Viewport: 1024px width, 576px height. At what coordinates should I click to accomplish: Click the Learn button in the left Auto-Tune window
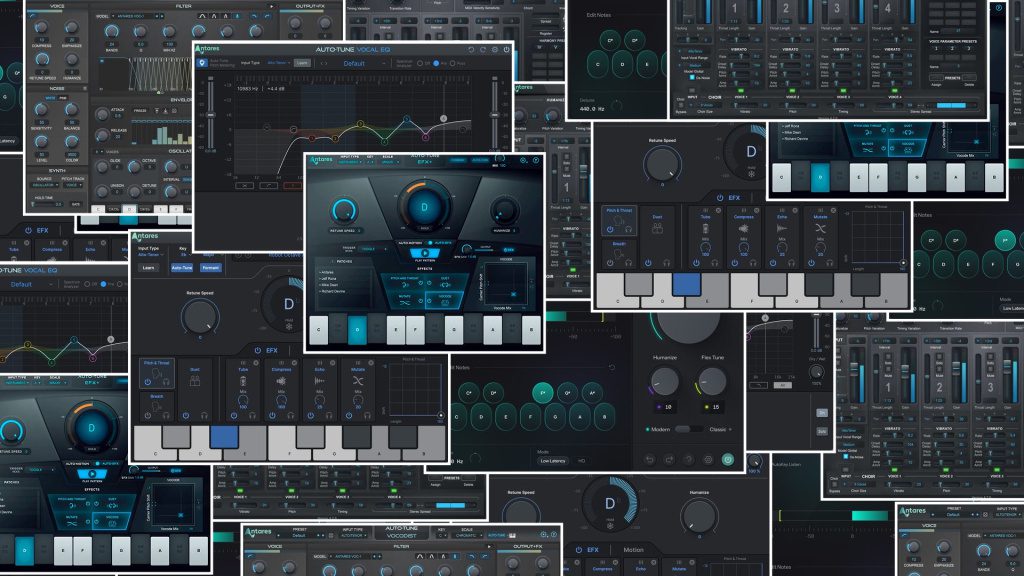click(x=148, y=268)
